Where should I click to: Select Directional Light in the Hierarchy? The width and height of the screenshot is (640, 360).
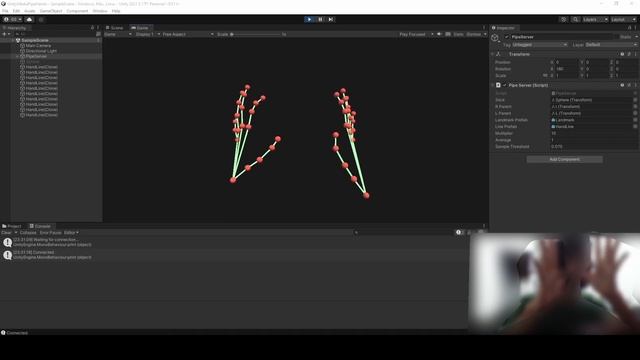coord(41,51)
